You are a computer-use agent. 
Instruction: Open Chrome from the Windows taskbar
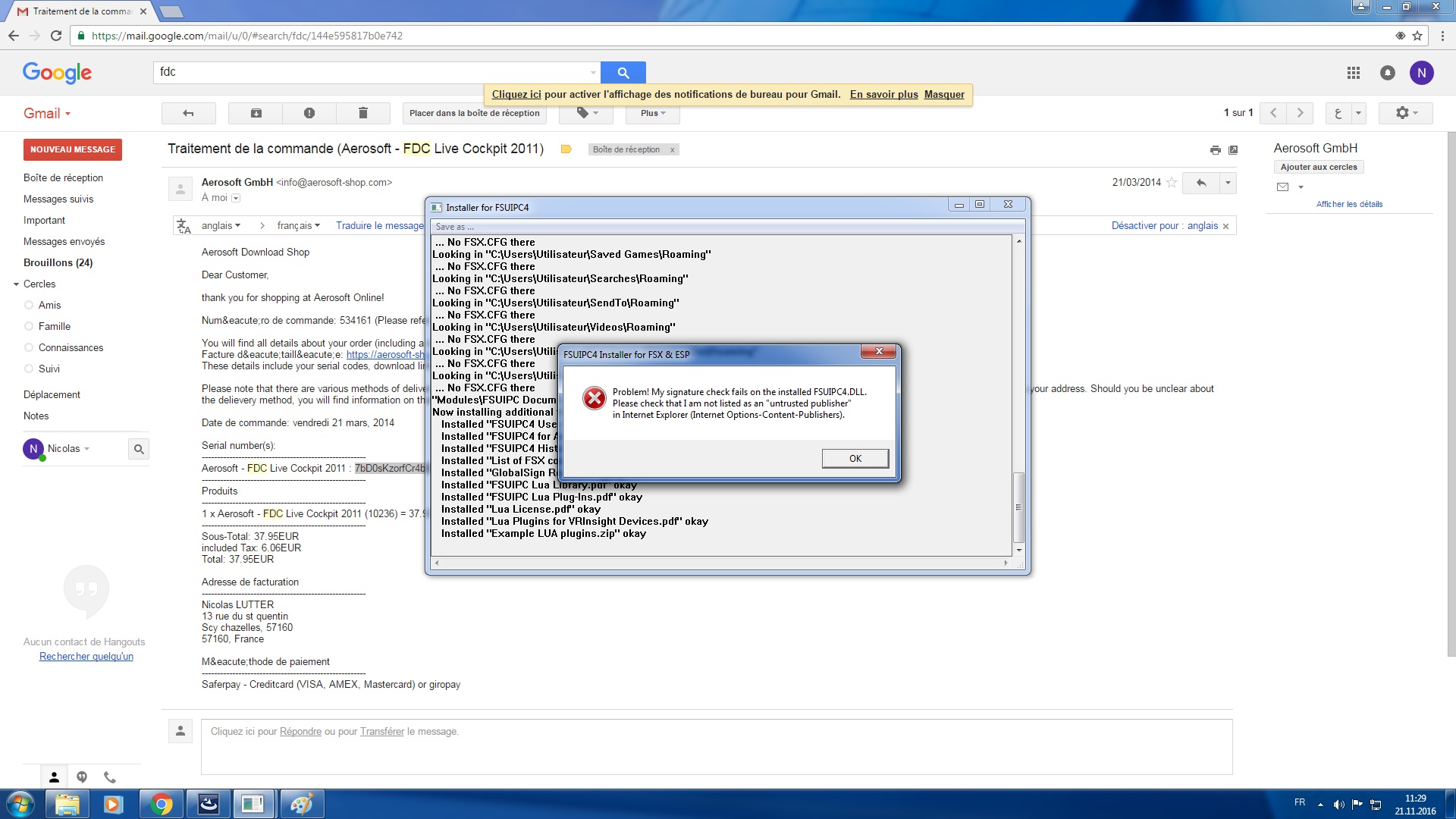(x=161, y=804)
